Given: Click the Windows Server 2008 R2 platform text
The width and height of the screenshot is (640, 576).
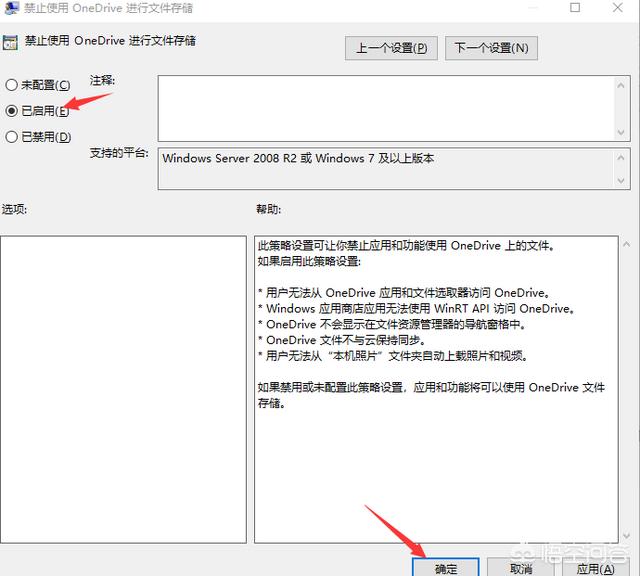Looking at the screenshot, I should (298, 158).
